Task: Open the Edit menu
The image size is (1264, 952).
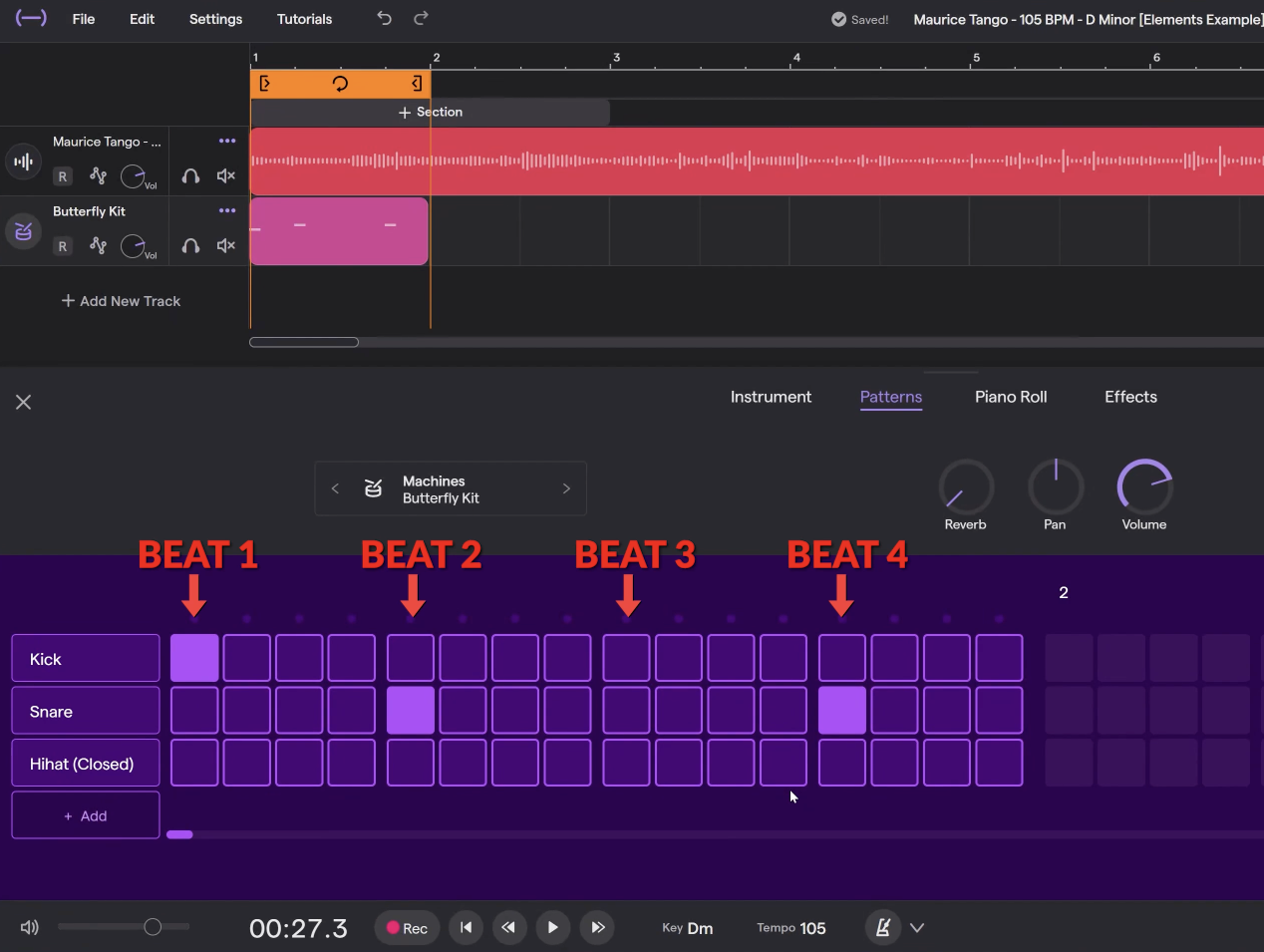Action: [142, 19]
